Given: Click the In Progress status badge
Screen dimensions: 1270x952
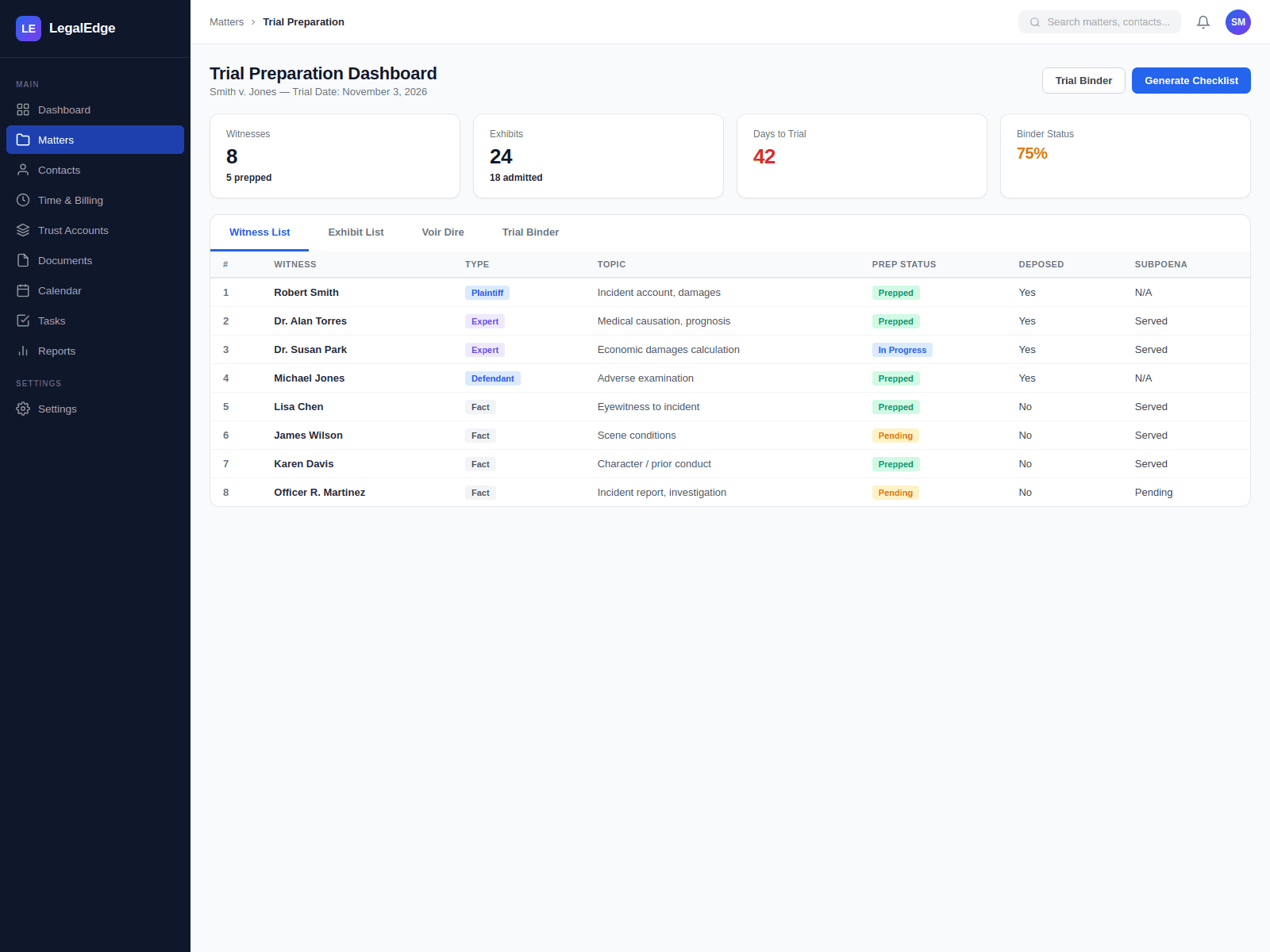Looking at the screenshot, I should (x=902, y=350).
